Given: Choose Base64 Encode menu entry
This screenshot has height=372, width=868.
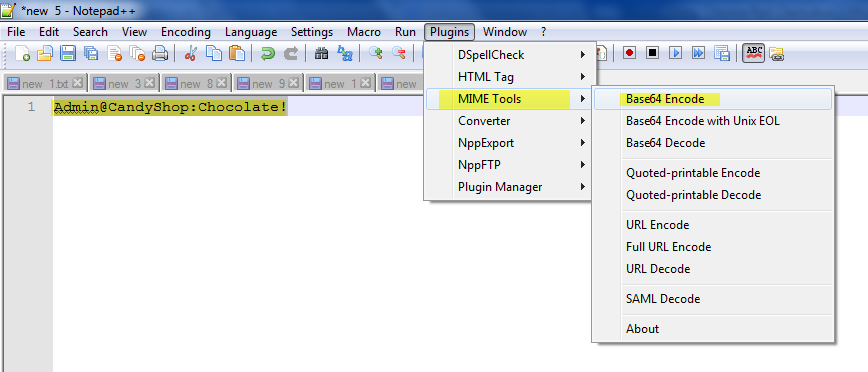Looking at the screenshot, I should coord(713,99).
